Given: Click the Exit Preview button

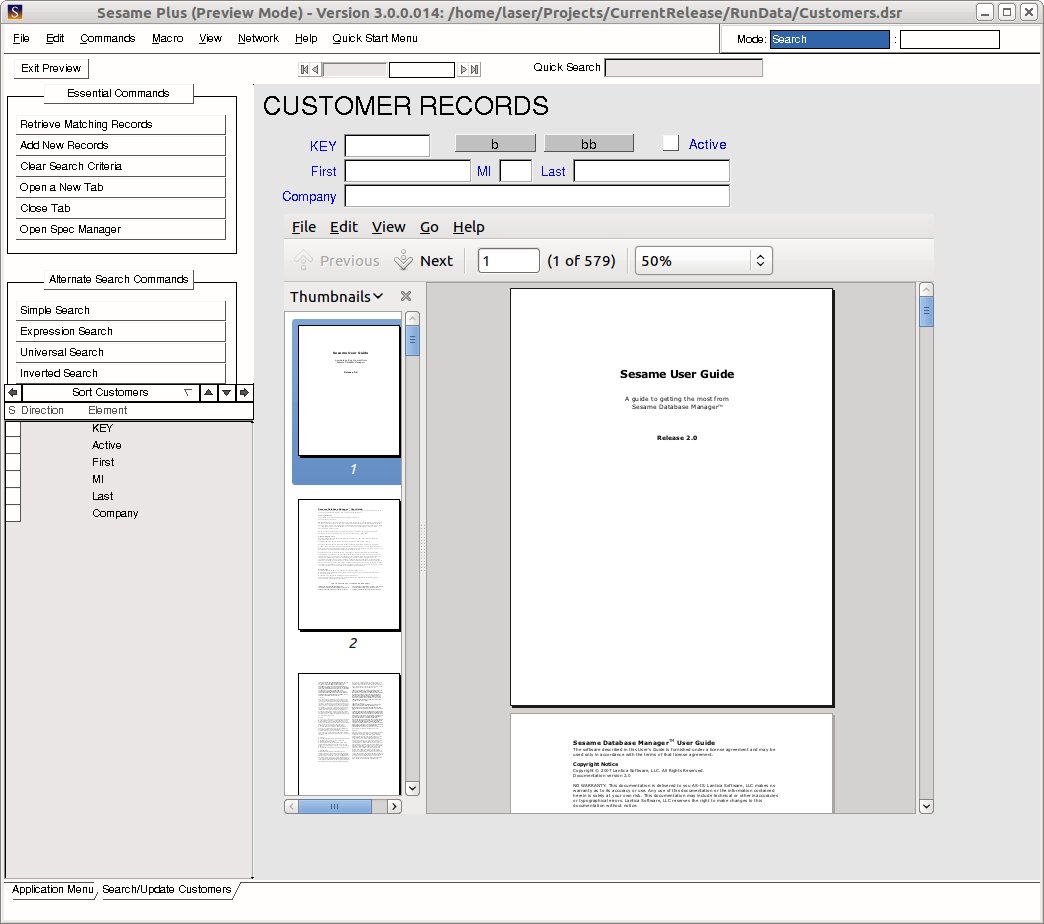Looking at the screenshot, I should tap(51, 68).
